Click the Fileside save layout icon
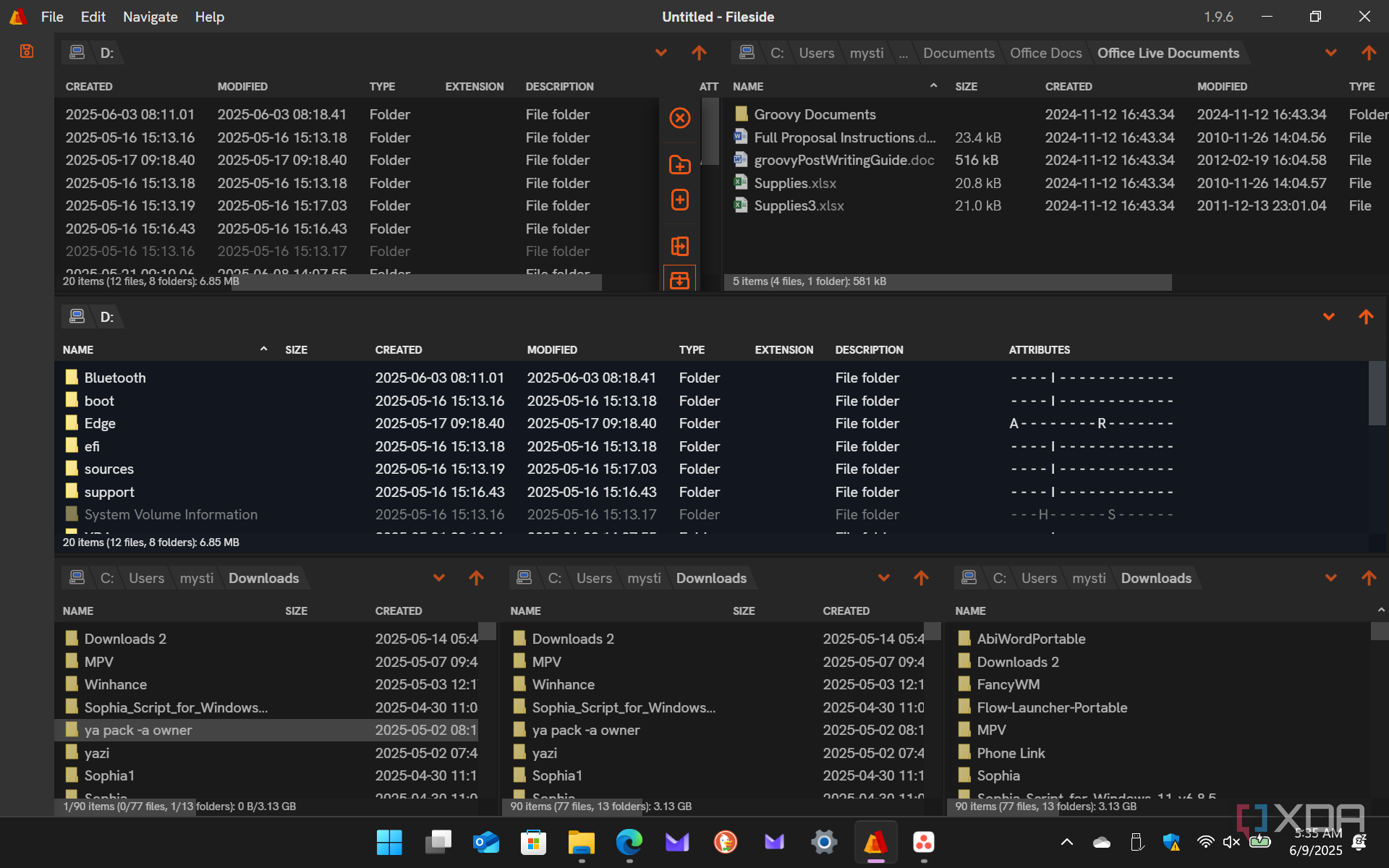The width and height of the screenshot is (1389, 868). point(27,51)
